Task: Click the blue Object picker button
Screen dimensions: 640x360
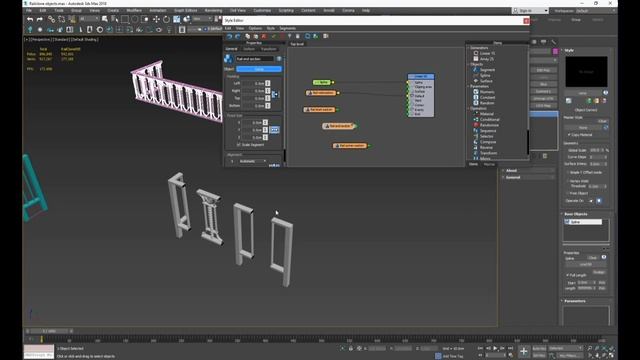Action: (x=259, y=69)
